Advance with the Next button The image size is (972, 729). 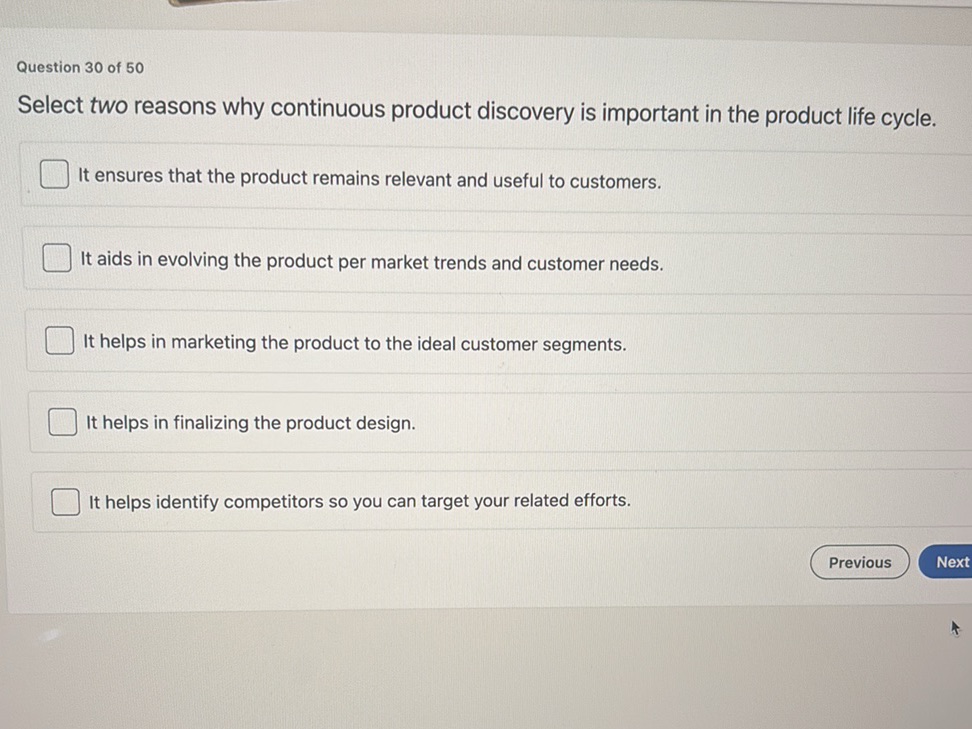pos(951,562)
